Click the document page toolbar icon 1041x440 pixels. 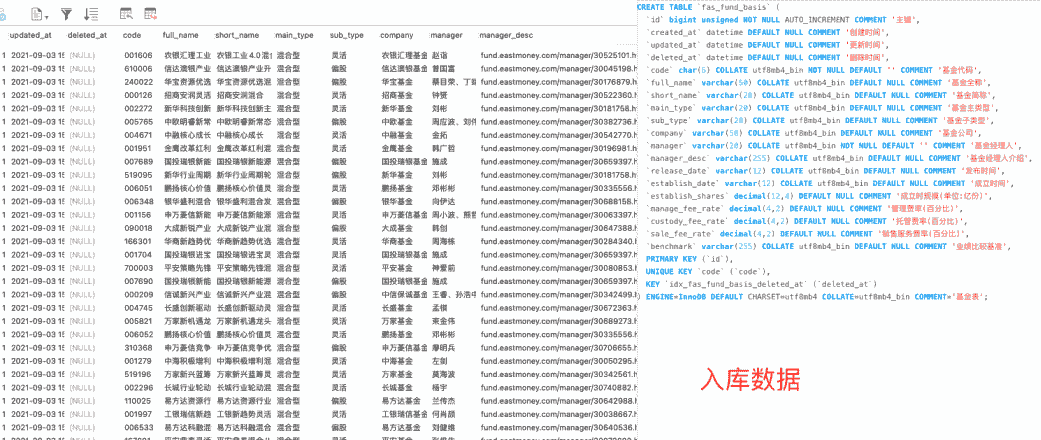36,14
